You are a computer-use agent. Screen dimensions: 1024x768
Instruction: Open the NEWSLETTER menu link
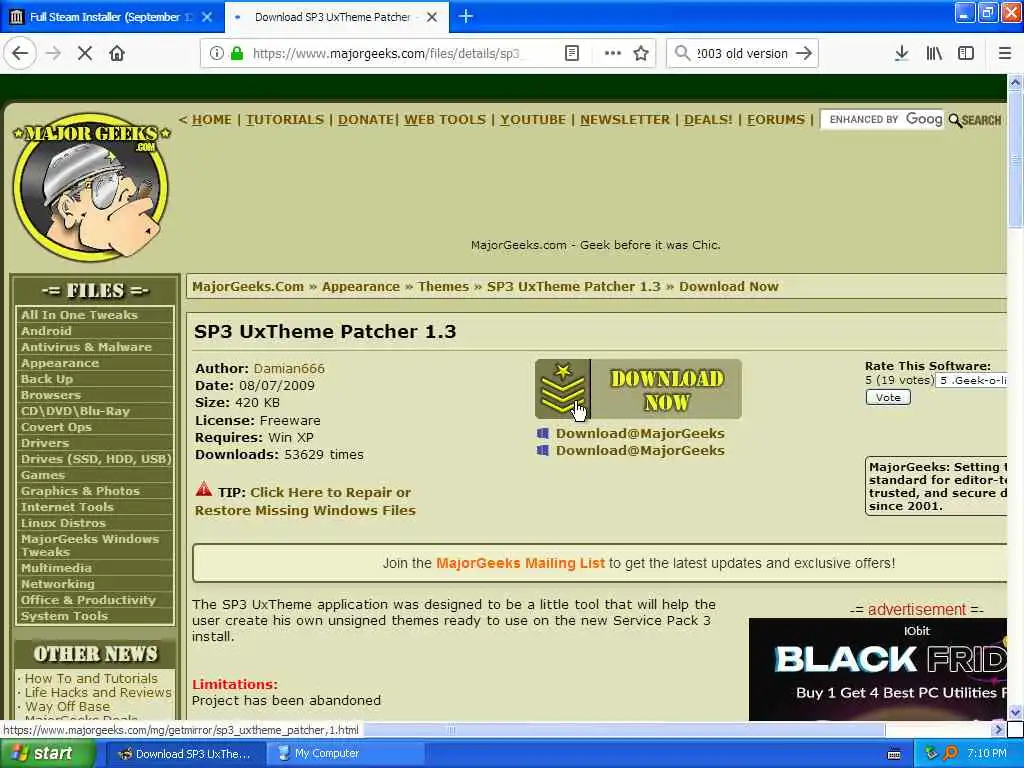(625, 120)
